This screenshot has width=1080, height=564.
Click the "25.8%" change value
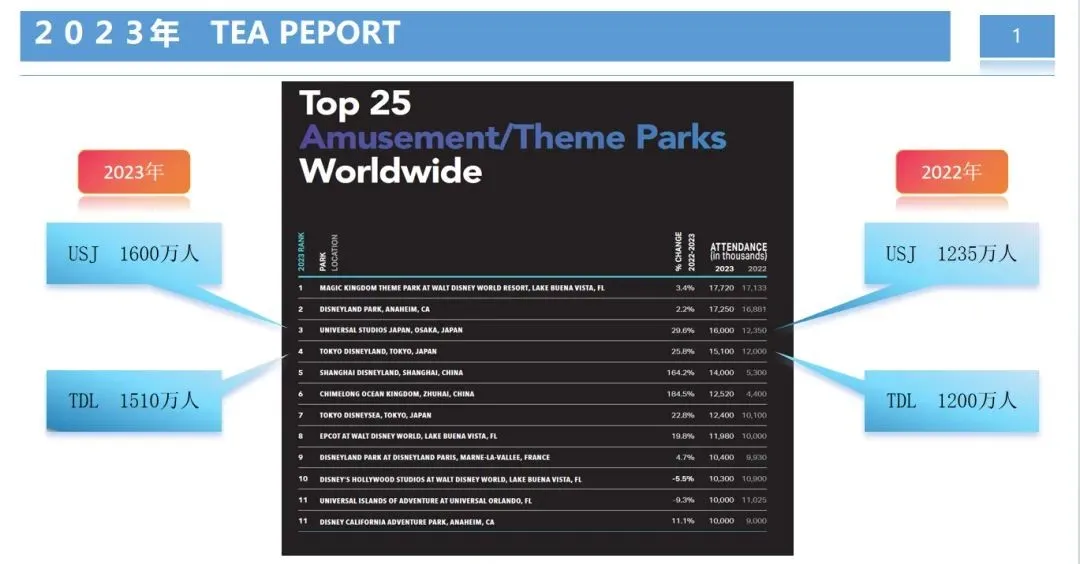point(683,351)
